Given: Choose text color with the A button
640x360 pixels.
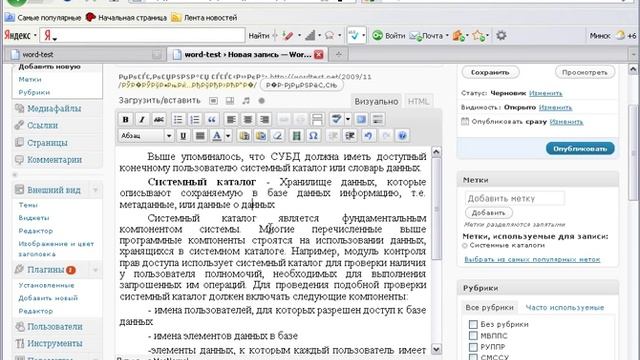Looking at the screenshot, I should pos(217,136).
